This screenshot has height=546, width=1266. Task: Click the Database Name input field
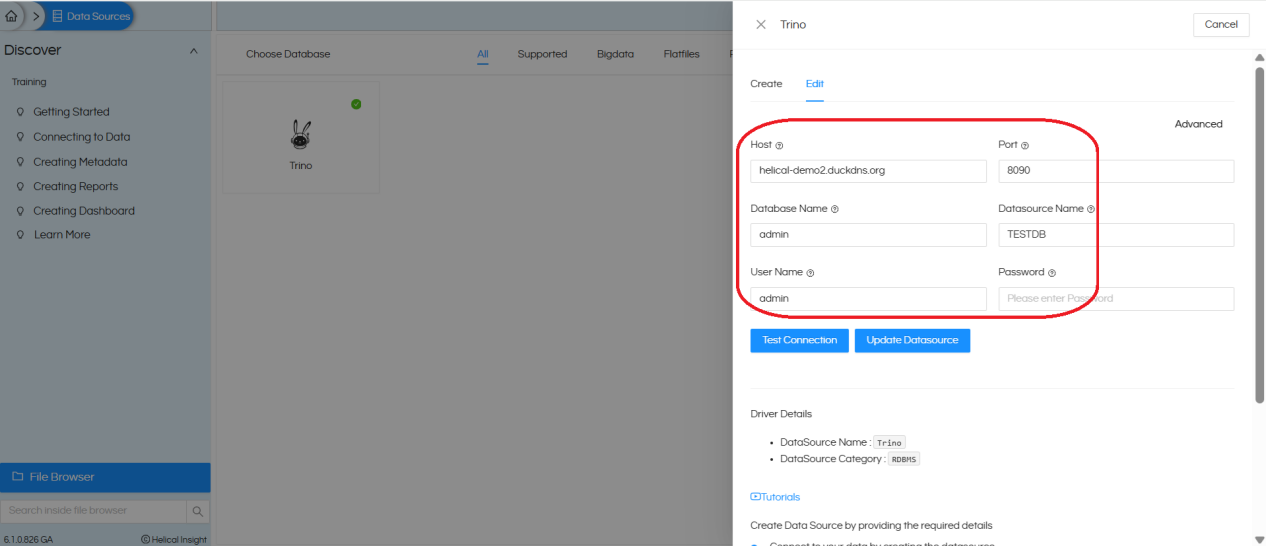(x=868, y=235)
